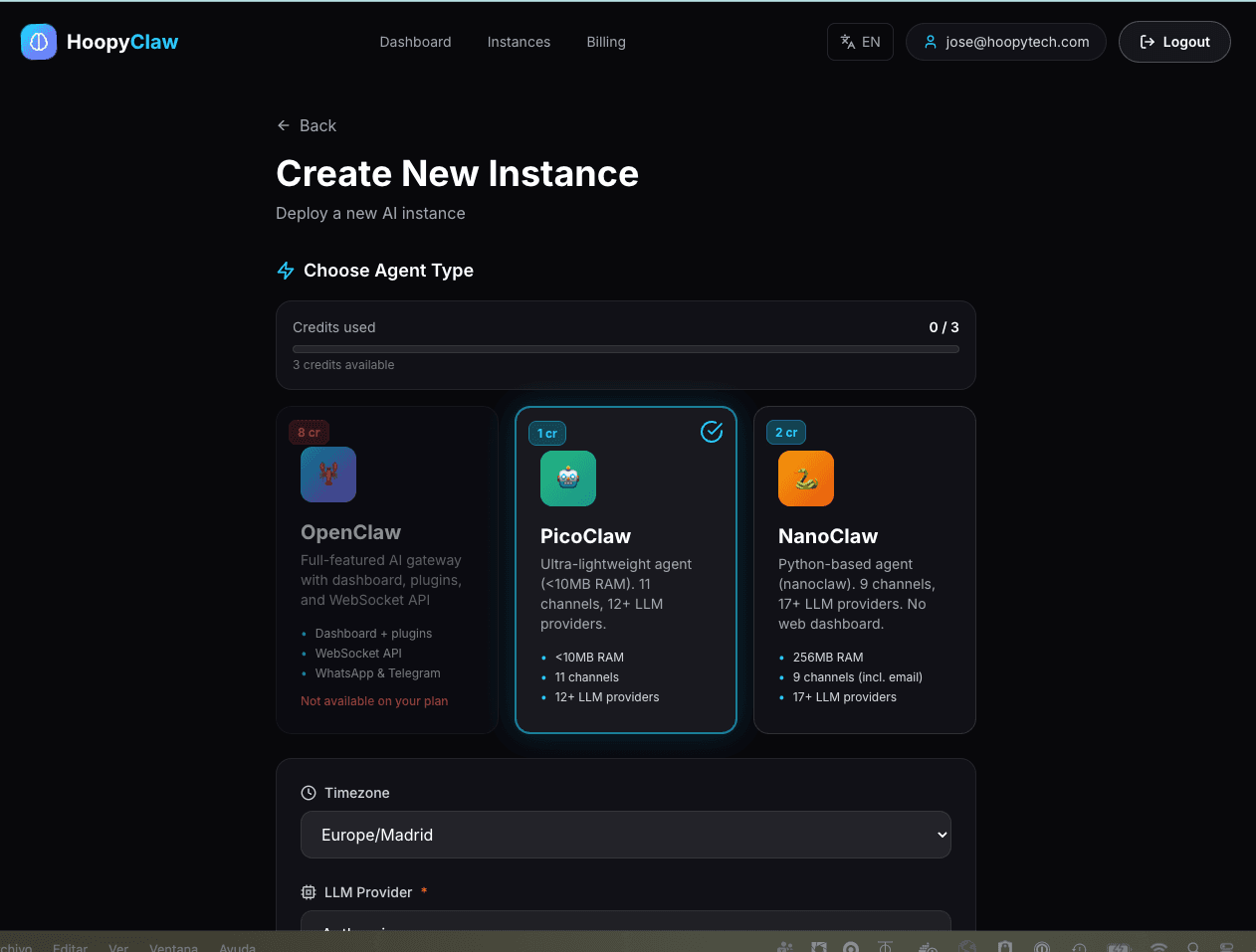Open the EN language selector

pos(860,42)
